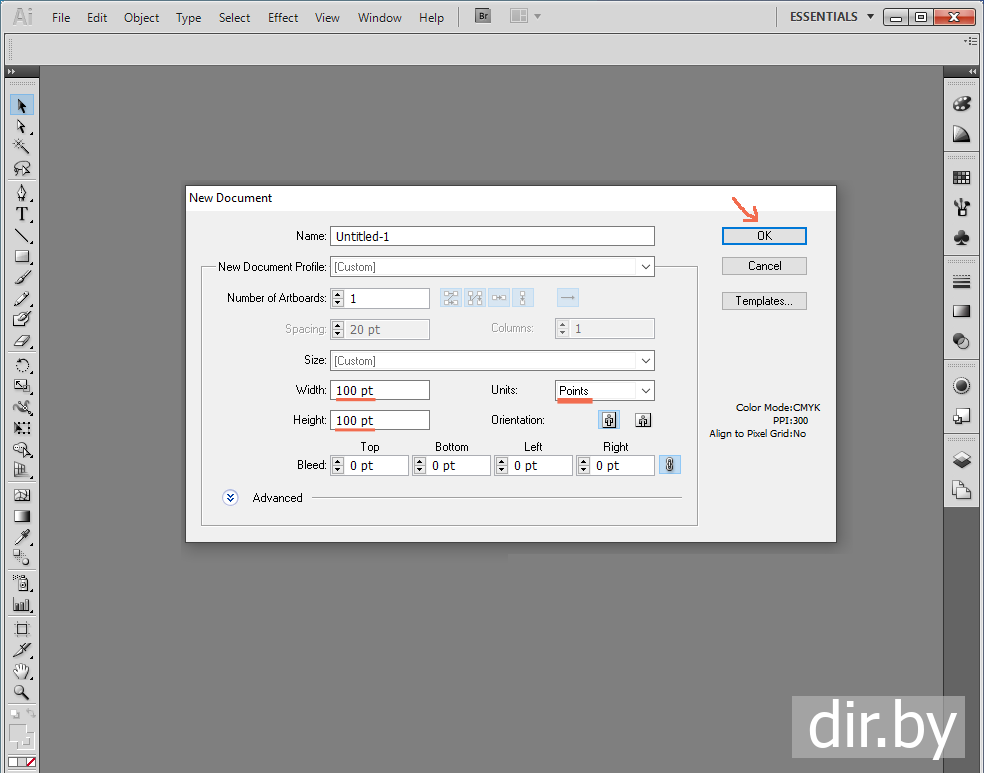Image resolution: width=984 pixels, height=773 pixels.
Task: Expand the Advanced section
Action: pyautogui.click(x=231, y=497)
